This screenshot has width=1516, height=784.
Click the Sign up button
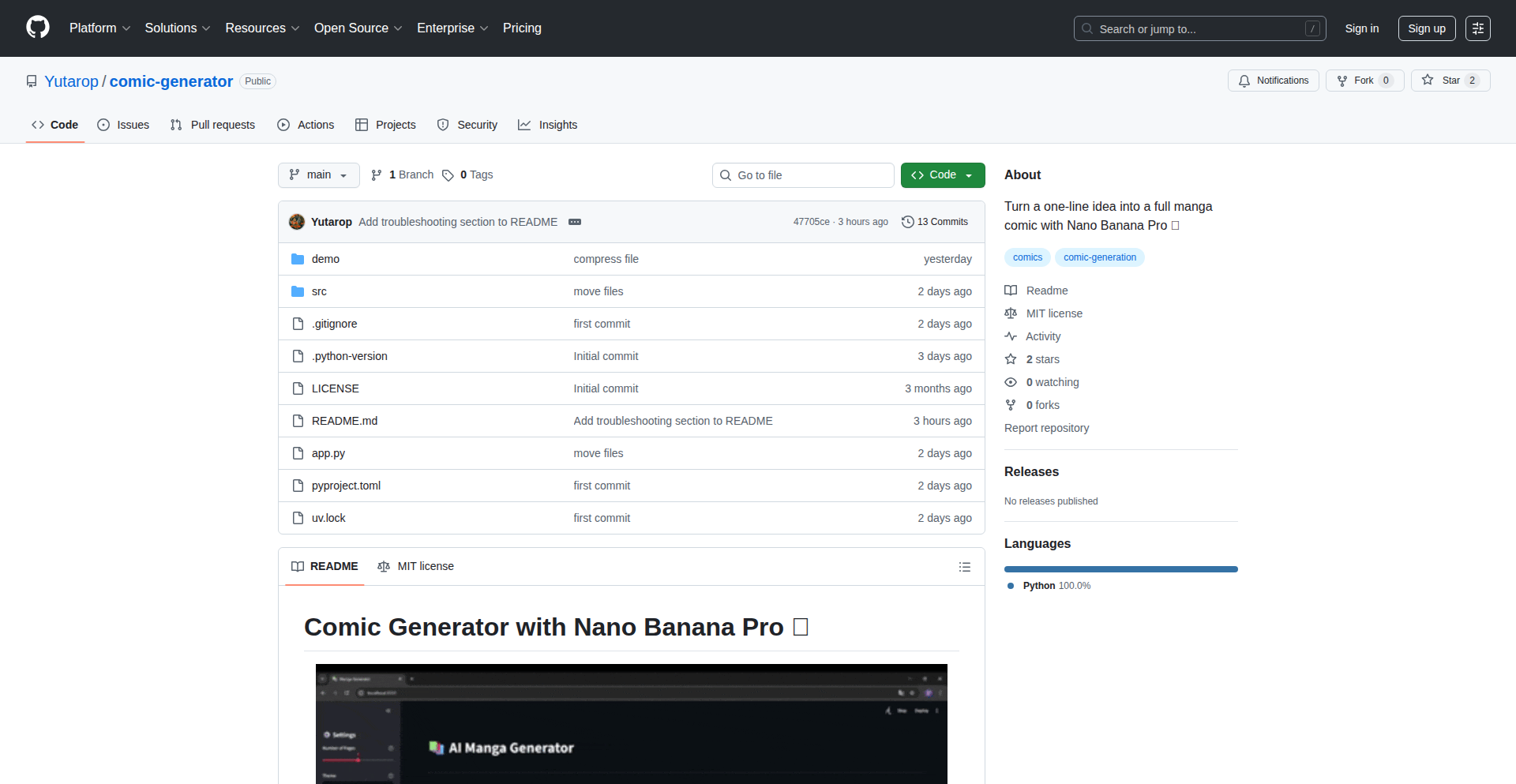coord(1426,28)
